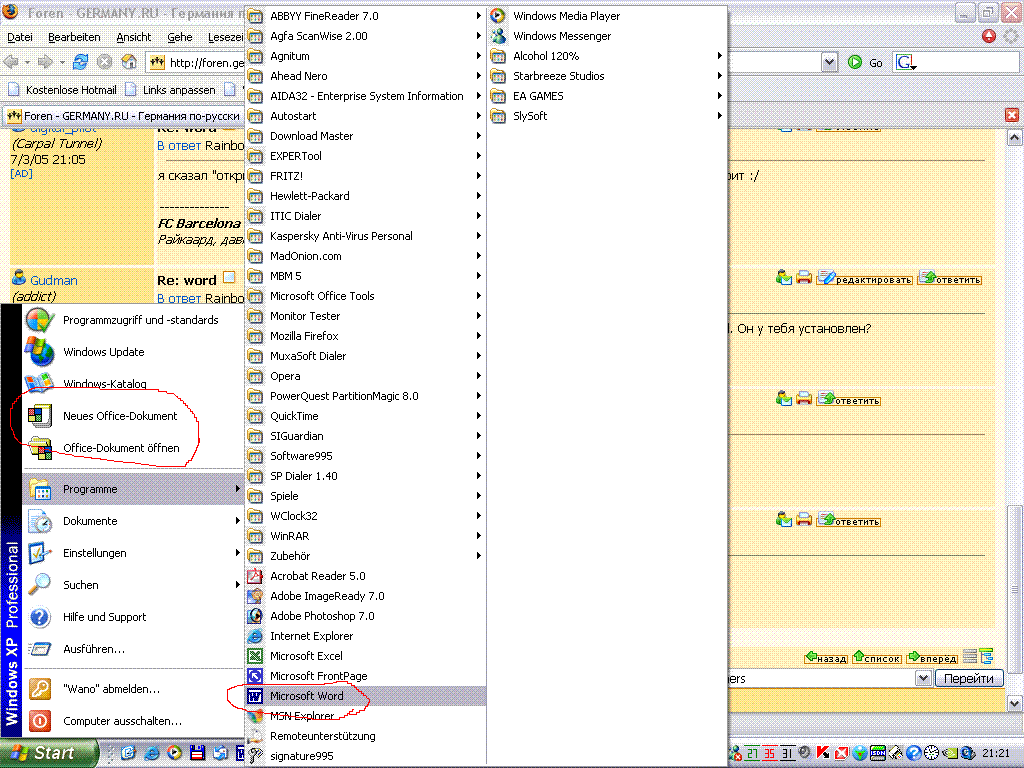Open the Kostenlose Hotmail bookmark
Viewport: 1024px width, 768px height.
pos(63,89)
